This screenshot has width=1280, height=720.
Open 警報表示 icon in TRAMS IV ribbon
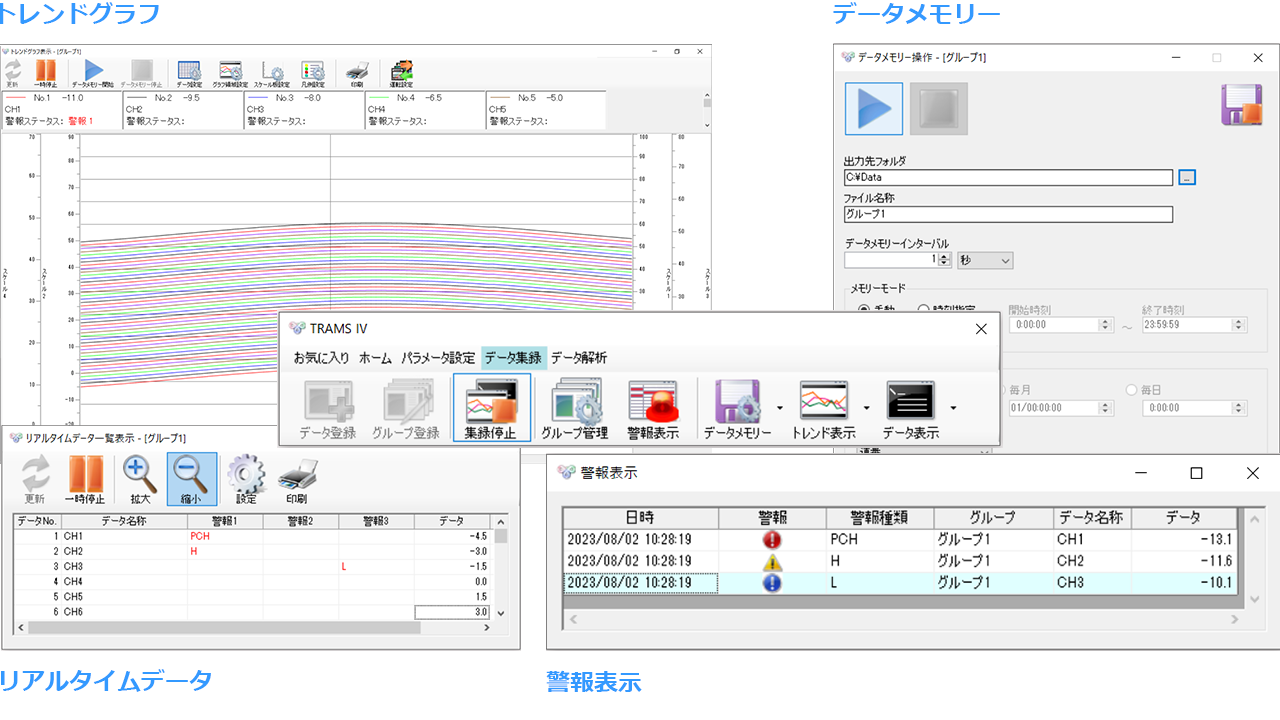click(653, 408)
